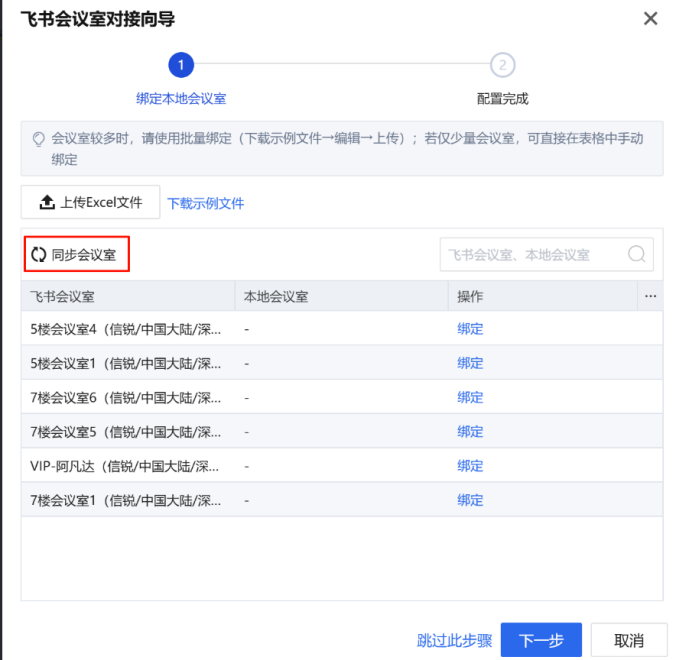The height and width of the screenshot is (660, 676).
Task: Select step 1 circle 绑定本地会议室
Action: tap(181, 66)
